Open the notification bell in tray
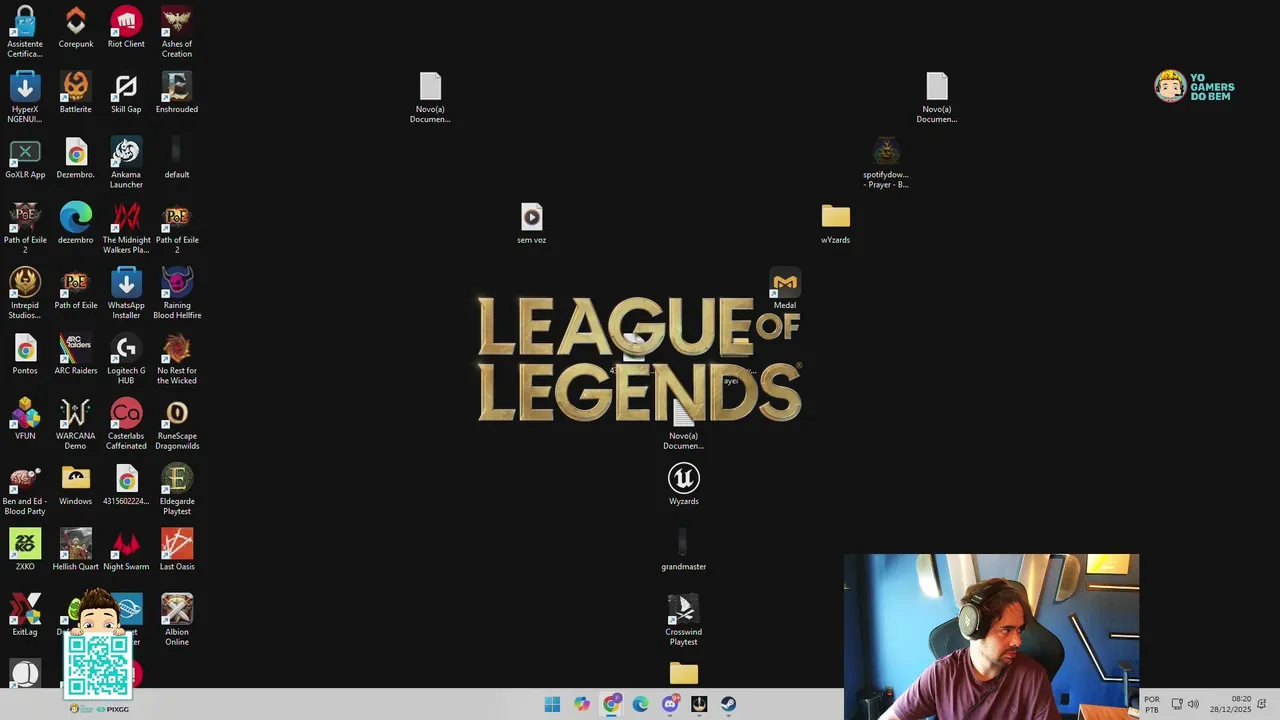The width and height of the screenshot is (1280, 720). [x=1262, y=704]
